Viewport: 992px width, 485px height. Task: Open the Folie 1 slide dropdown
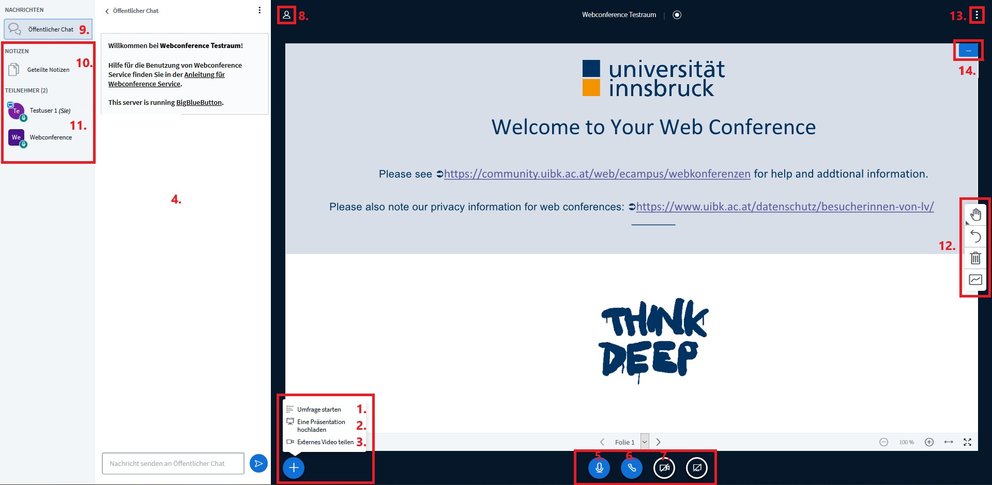645,441
